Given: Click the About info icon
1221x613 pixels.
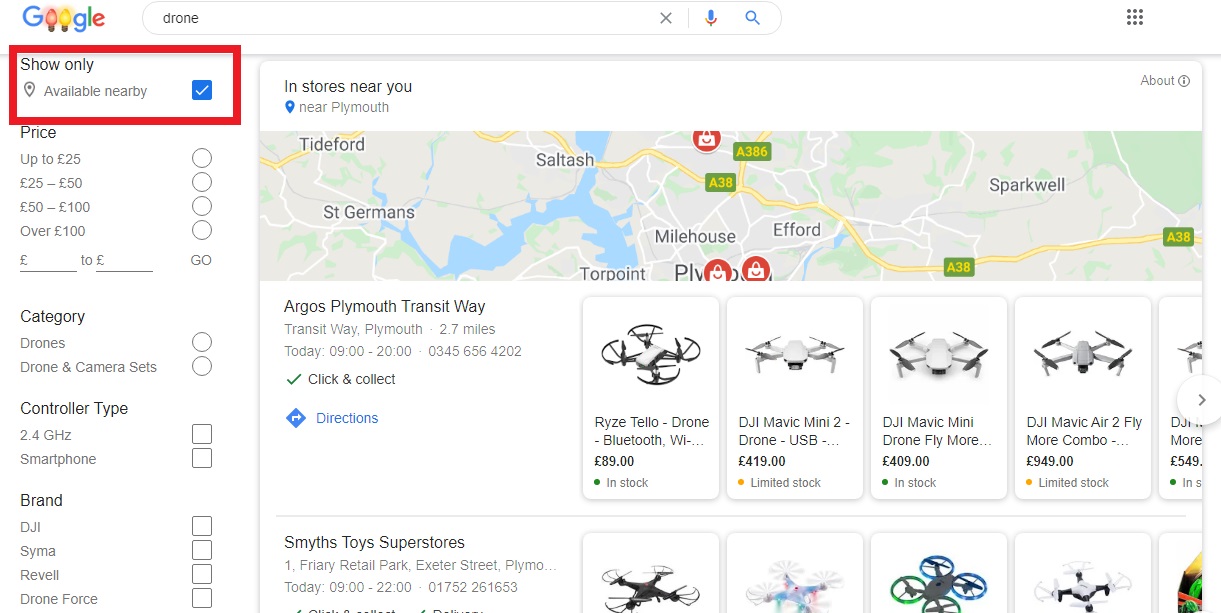Looking at the screenshot, I should [x=1184, y=81].
